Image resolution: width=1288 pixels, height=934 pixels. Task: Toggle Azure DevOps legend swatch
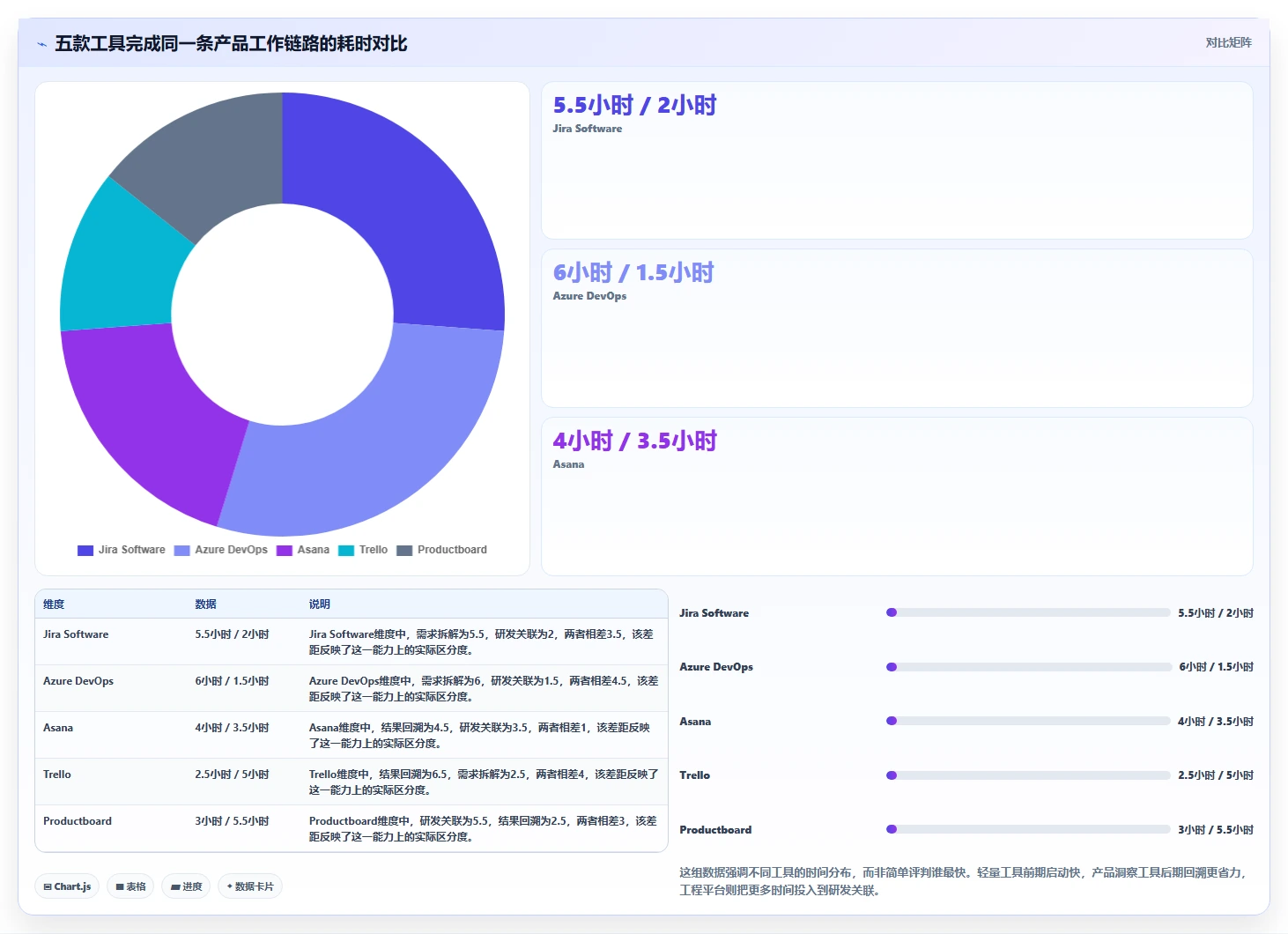181,550
